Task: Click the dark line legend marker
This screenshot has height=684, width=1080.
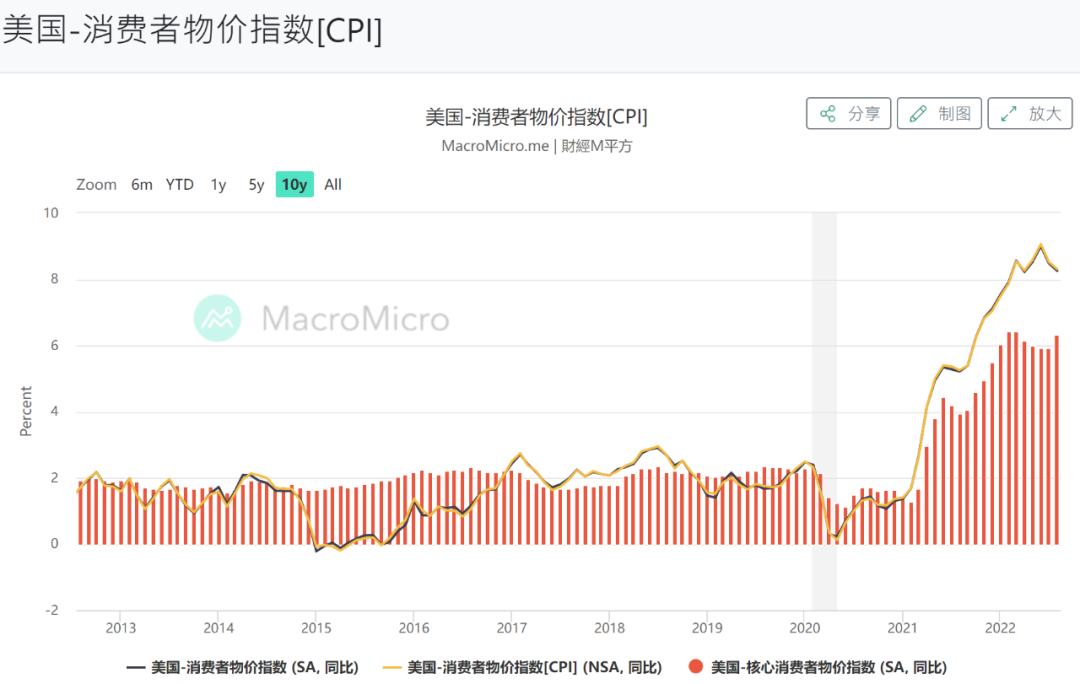Action: point(136,667)
